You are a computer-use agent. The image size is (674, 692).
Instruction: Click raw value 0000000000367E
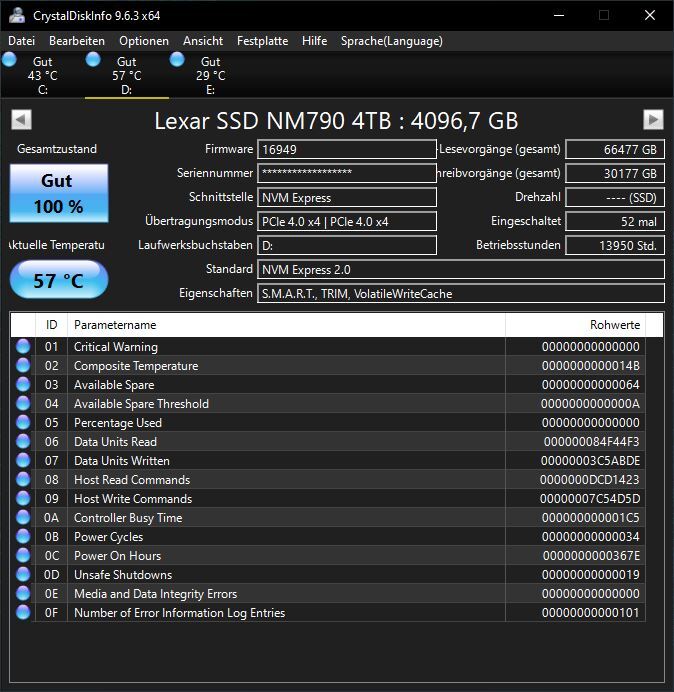click(591, 555)
